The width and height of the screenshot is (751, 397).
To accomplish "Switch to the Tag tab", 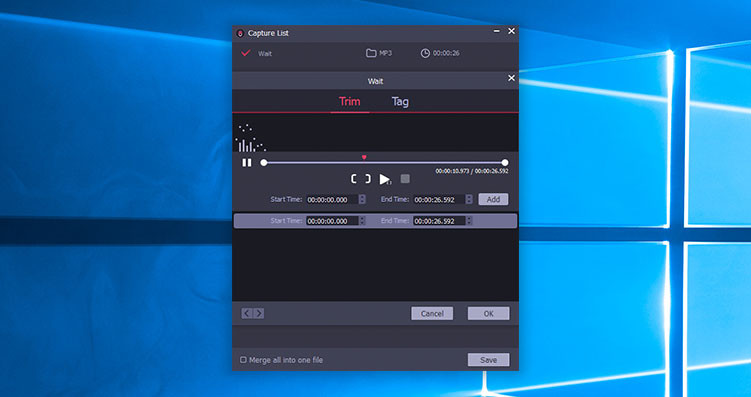I will point(400,102).
